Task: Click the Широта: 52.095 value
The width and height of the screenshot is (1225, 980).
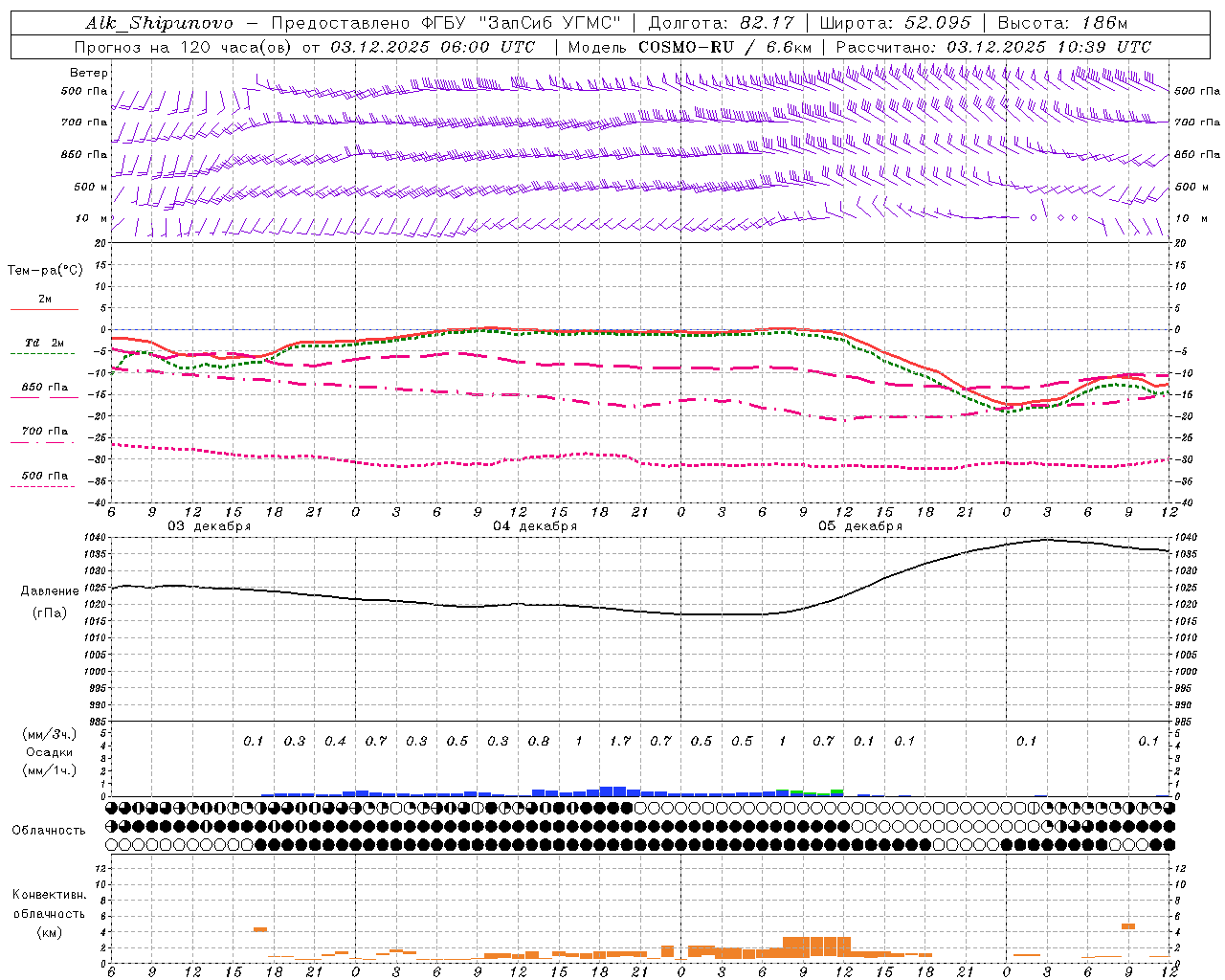Action: [894, 23]
